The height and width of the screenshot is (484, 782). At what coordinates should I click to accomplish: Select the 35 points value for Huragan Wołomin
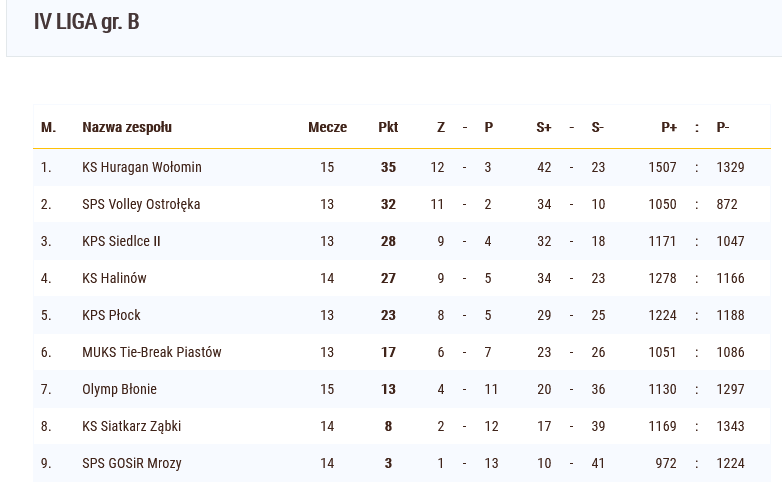click(388, 167)
